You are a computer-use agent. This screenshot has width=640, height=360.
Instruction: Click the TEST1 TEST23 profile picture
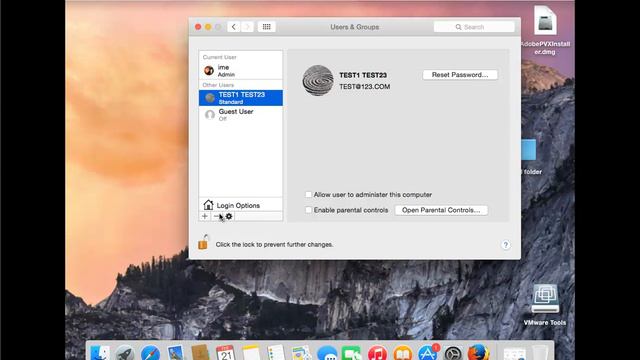click(x=318, y=80)
